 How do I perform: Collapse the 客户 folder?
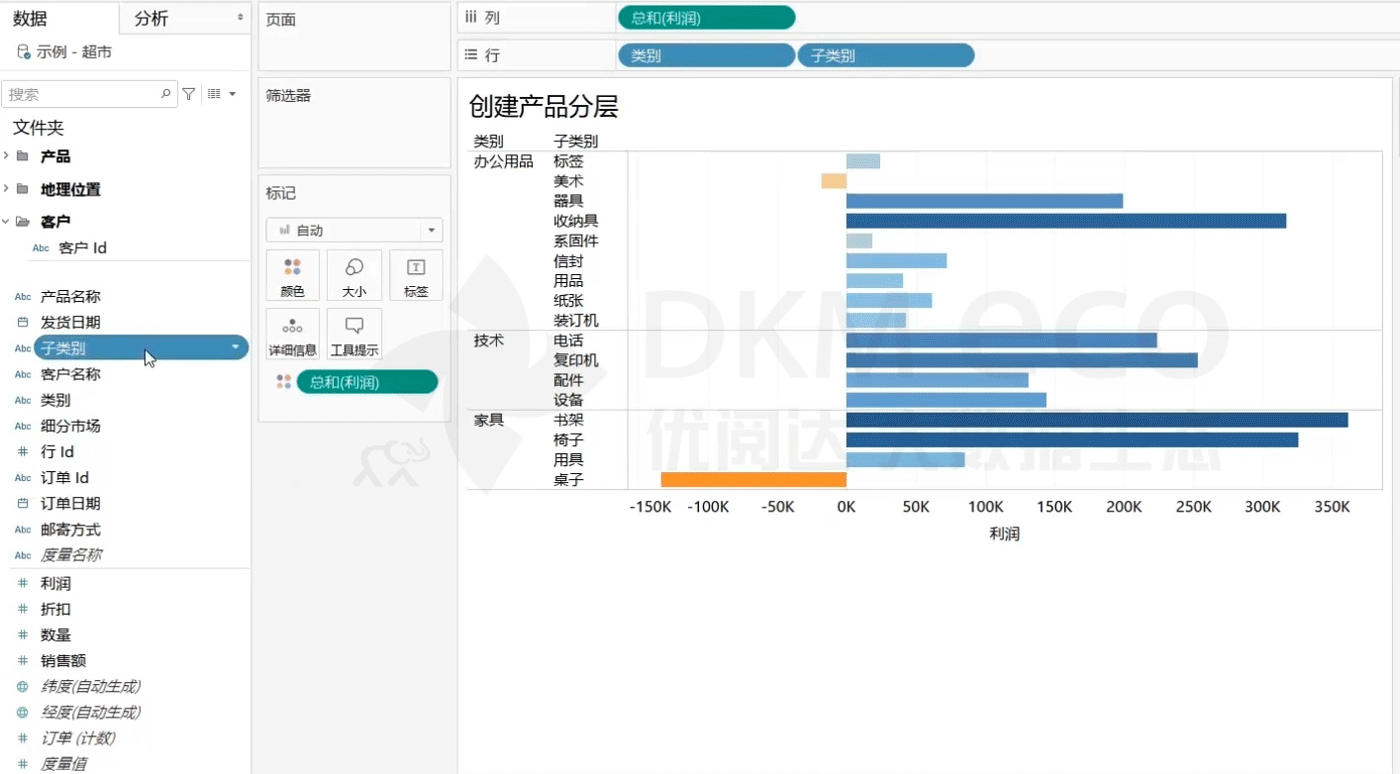point(7,222)
